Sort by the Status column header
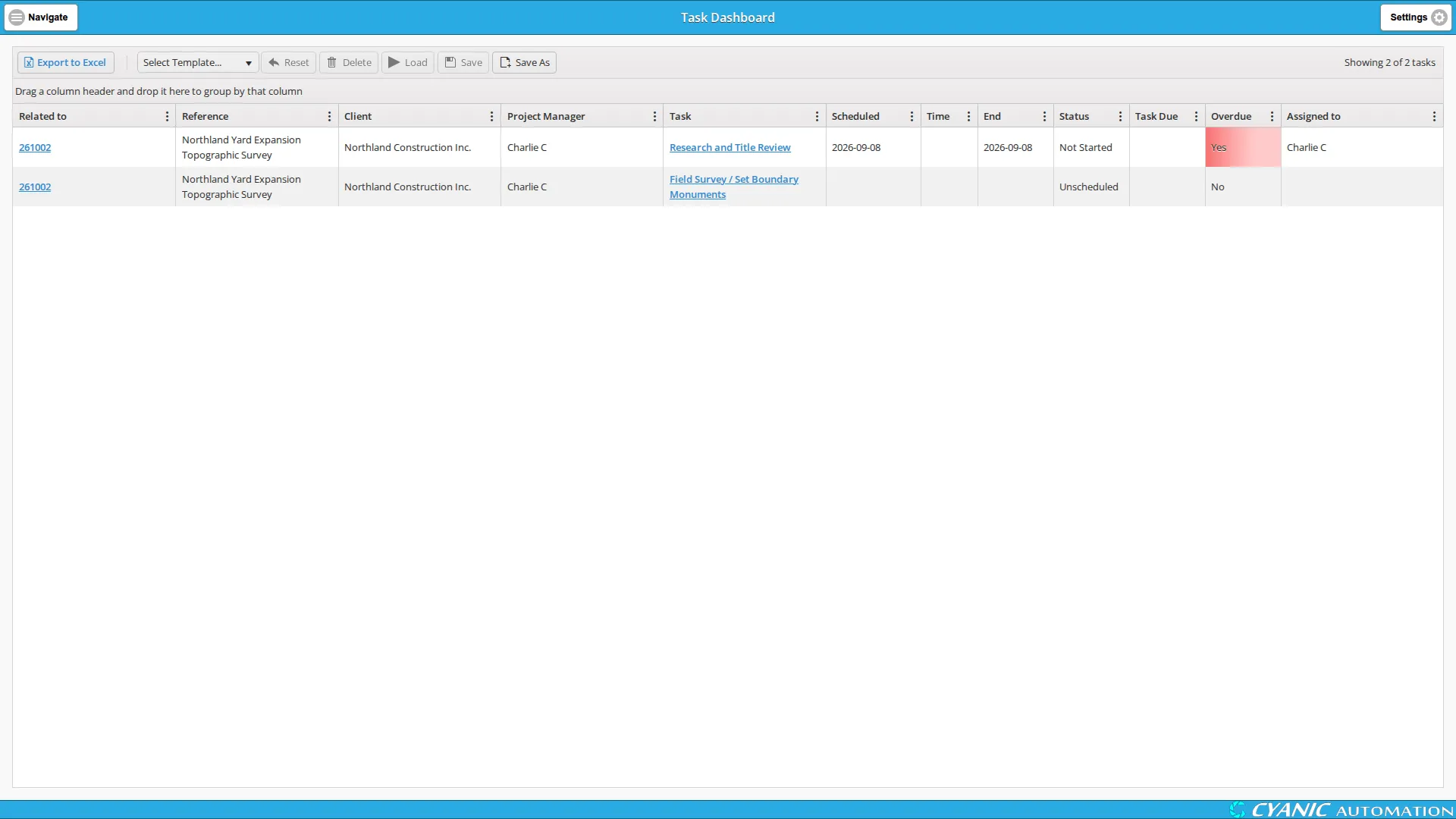 (1074, 116)
